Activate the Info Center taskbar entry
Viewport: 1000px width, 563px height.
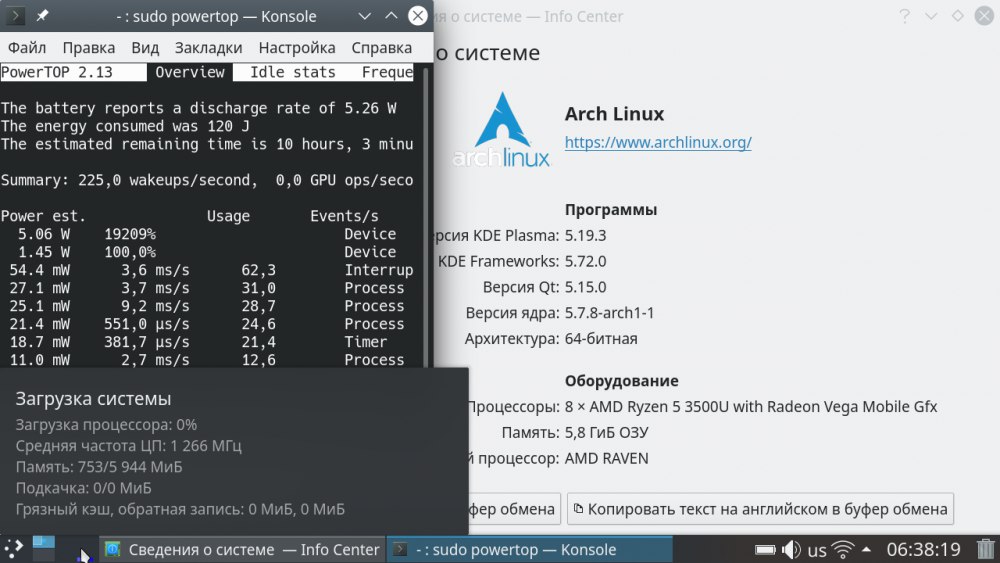click(242, 550)
